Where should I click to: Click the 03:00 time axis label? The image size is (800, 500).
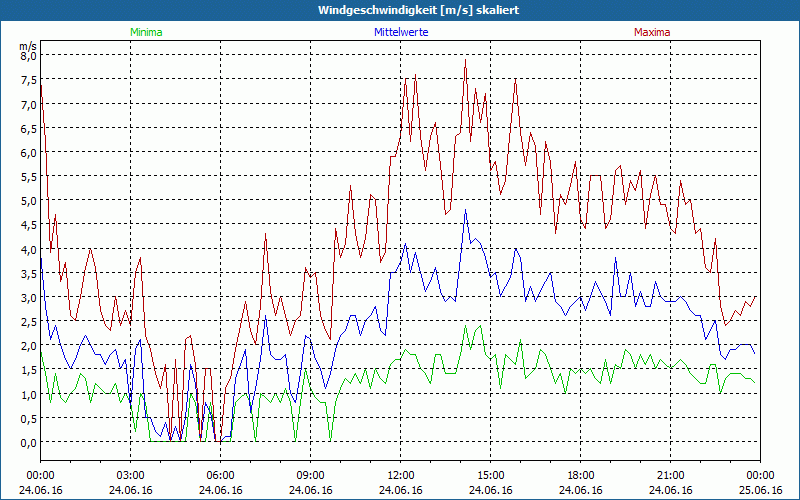pyautogui.click(x=131, y=475)
